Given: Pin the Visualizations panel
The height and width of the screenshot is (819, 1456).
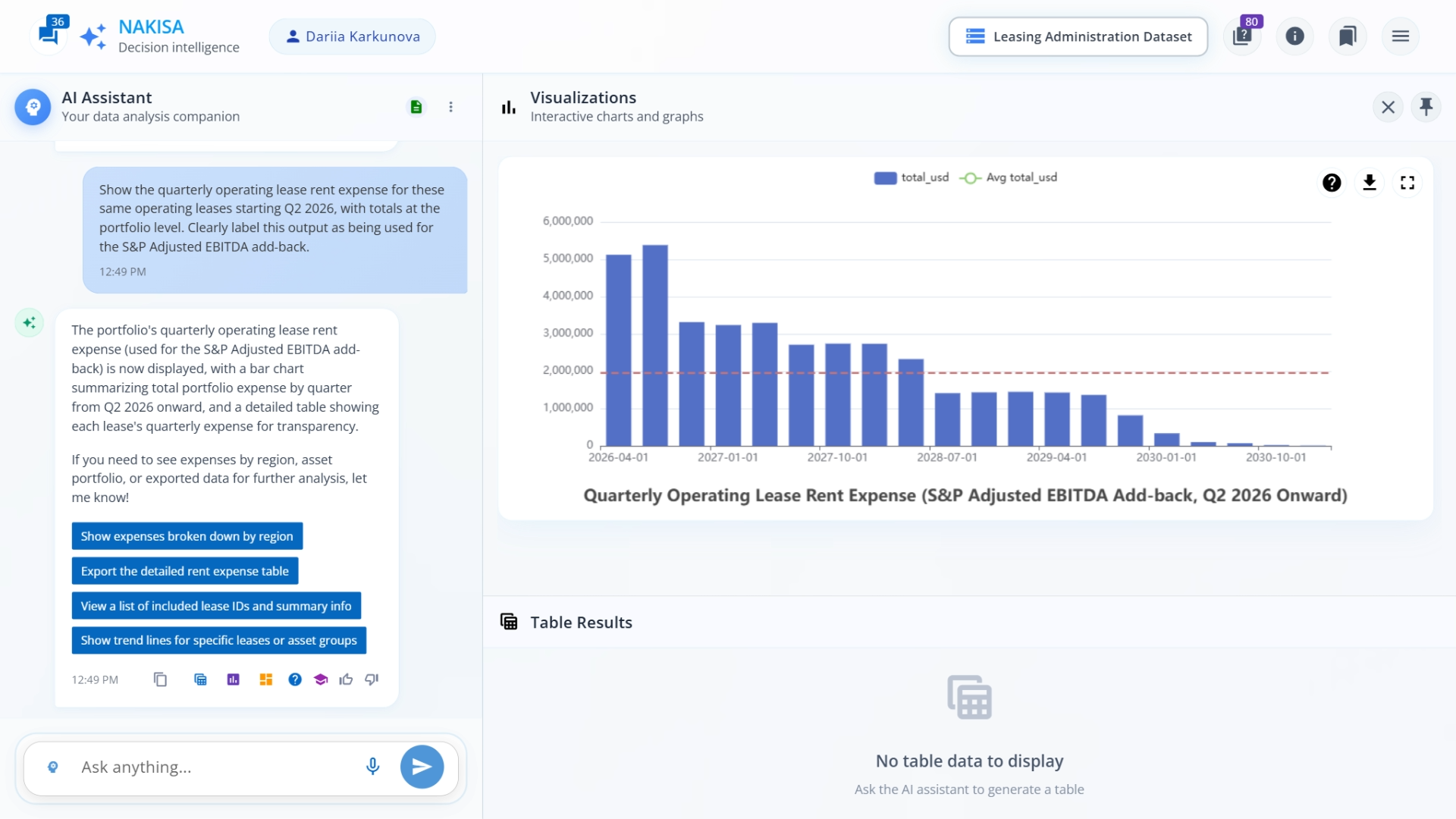Looking at the screenshot, I should pyautogui.click(x=1426, y=107).
